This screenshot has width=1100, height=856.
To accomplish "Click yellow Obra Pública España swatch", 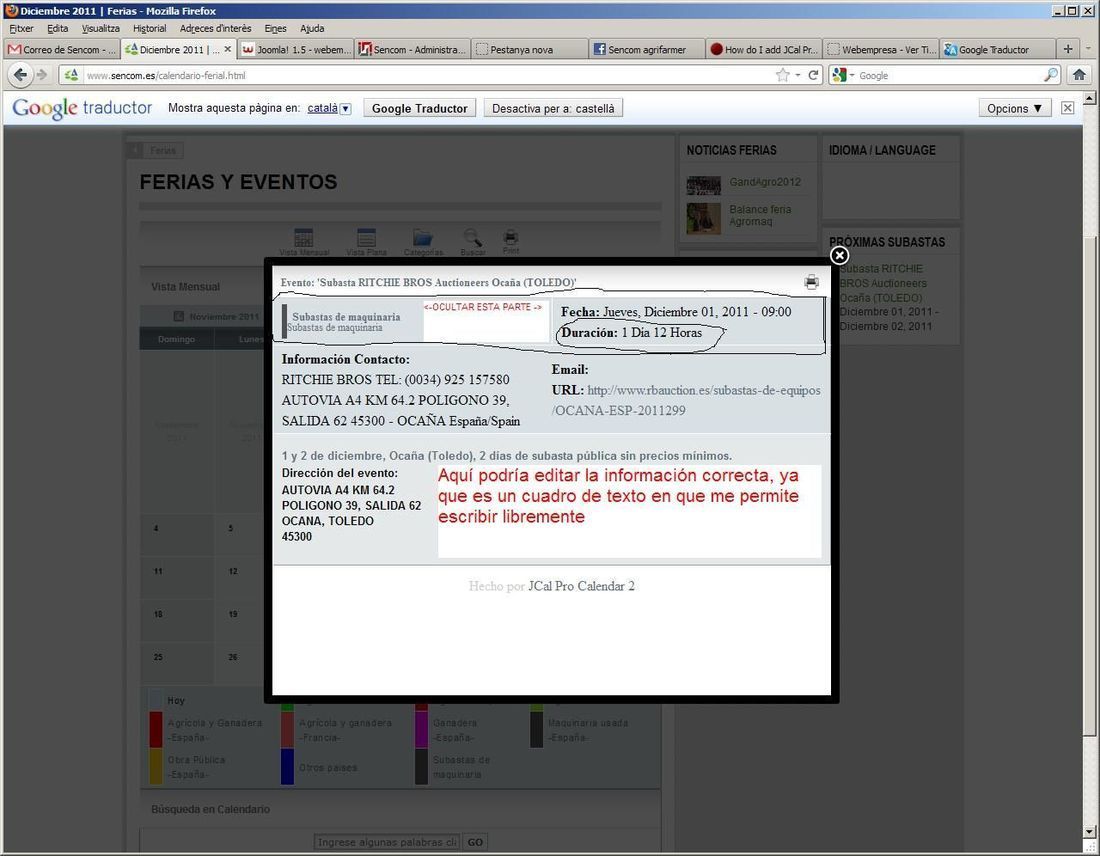I will [156, 767].
